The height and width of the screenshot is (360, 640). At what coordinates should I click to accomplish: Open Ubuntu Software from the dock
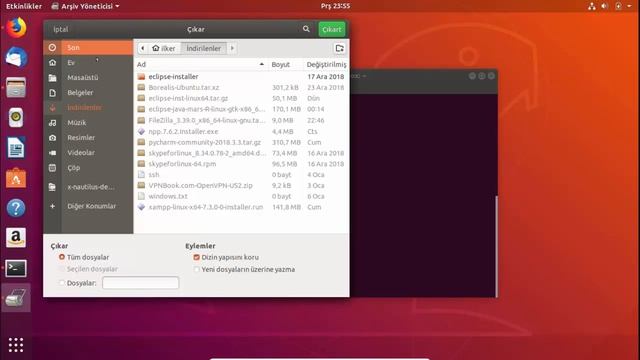16,178
